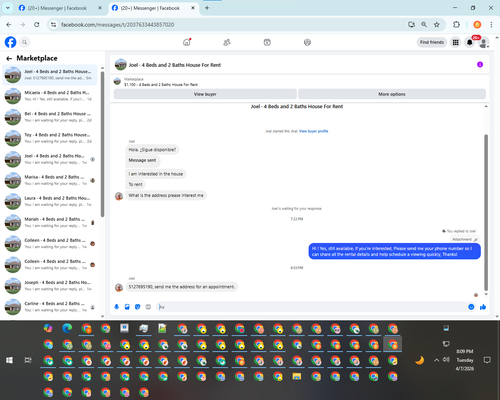Open Windows Start menu
Image resolution: width=500 pixels, height=400 pixels.
tap(9, 360)
